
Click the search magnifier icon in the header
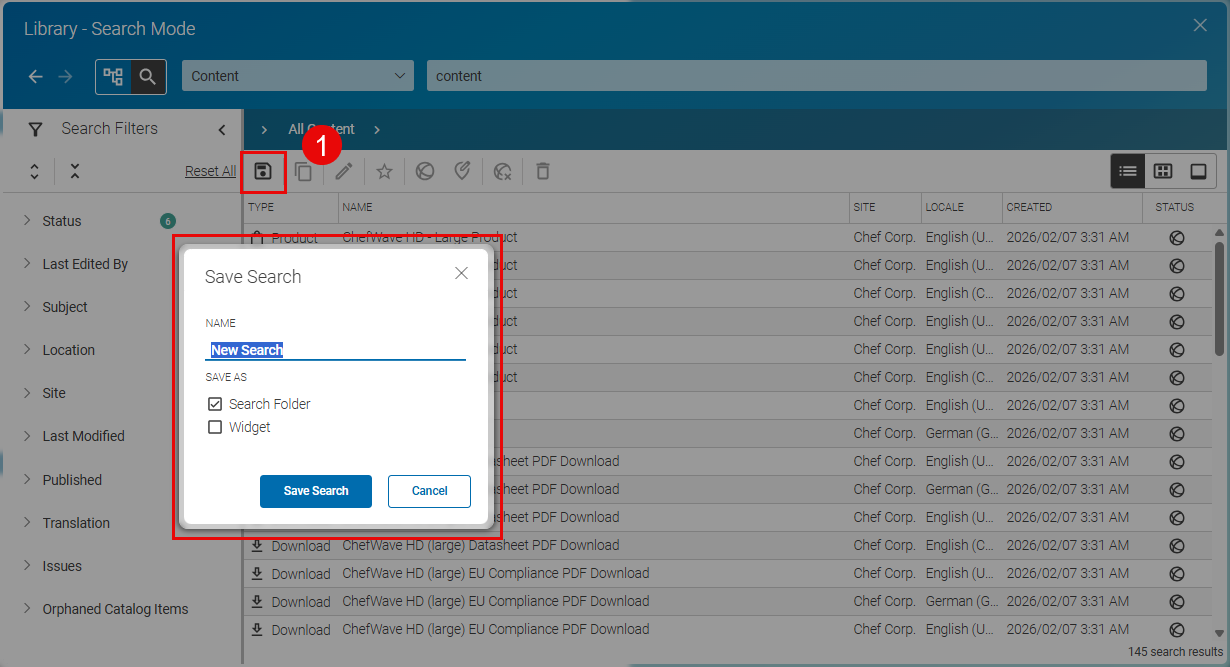click(149, 77)
